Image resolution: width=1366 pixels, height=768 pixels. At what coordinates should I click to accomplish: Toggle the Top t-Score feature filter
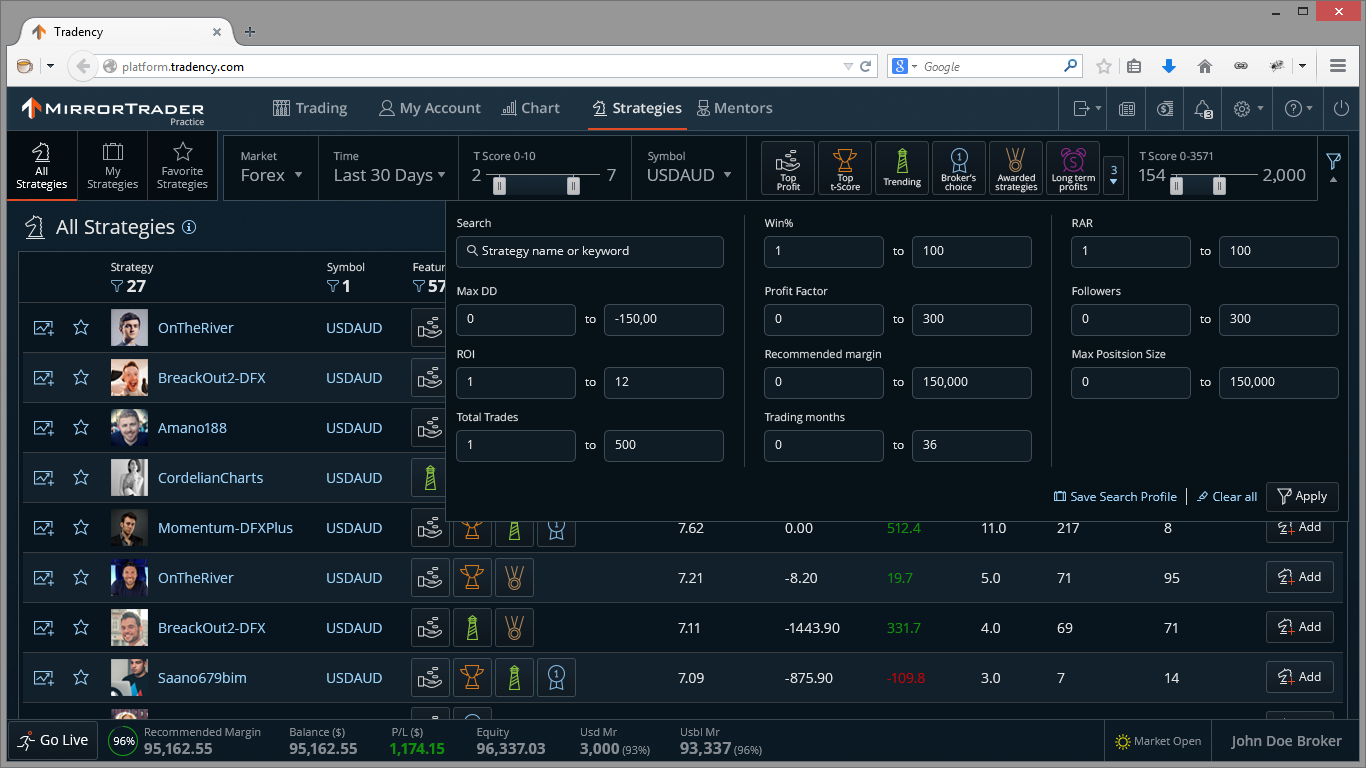coord(845,168)
